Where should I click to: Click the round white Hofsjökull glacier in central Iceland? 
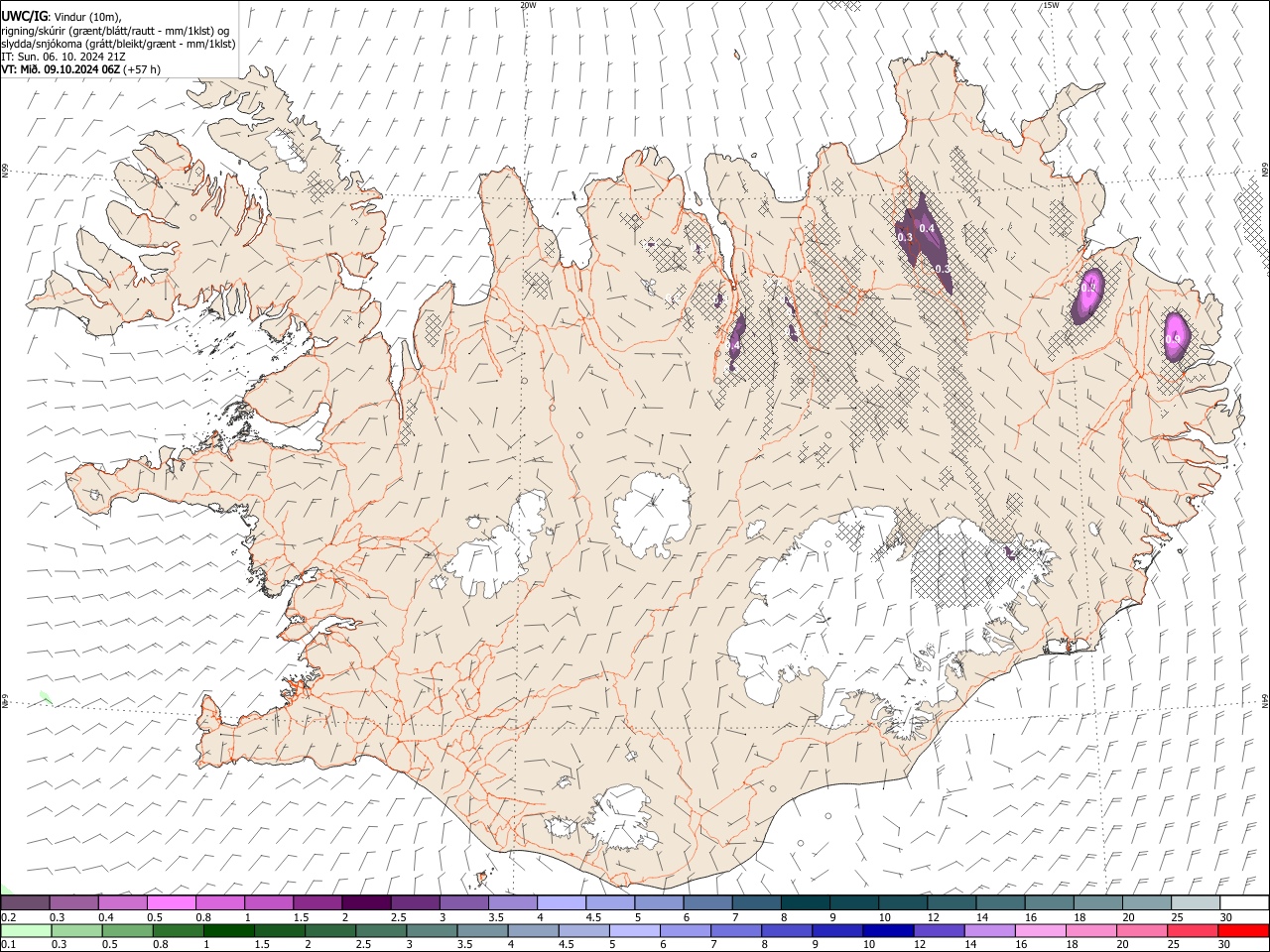coord(652,513)
